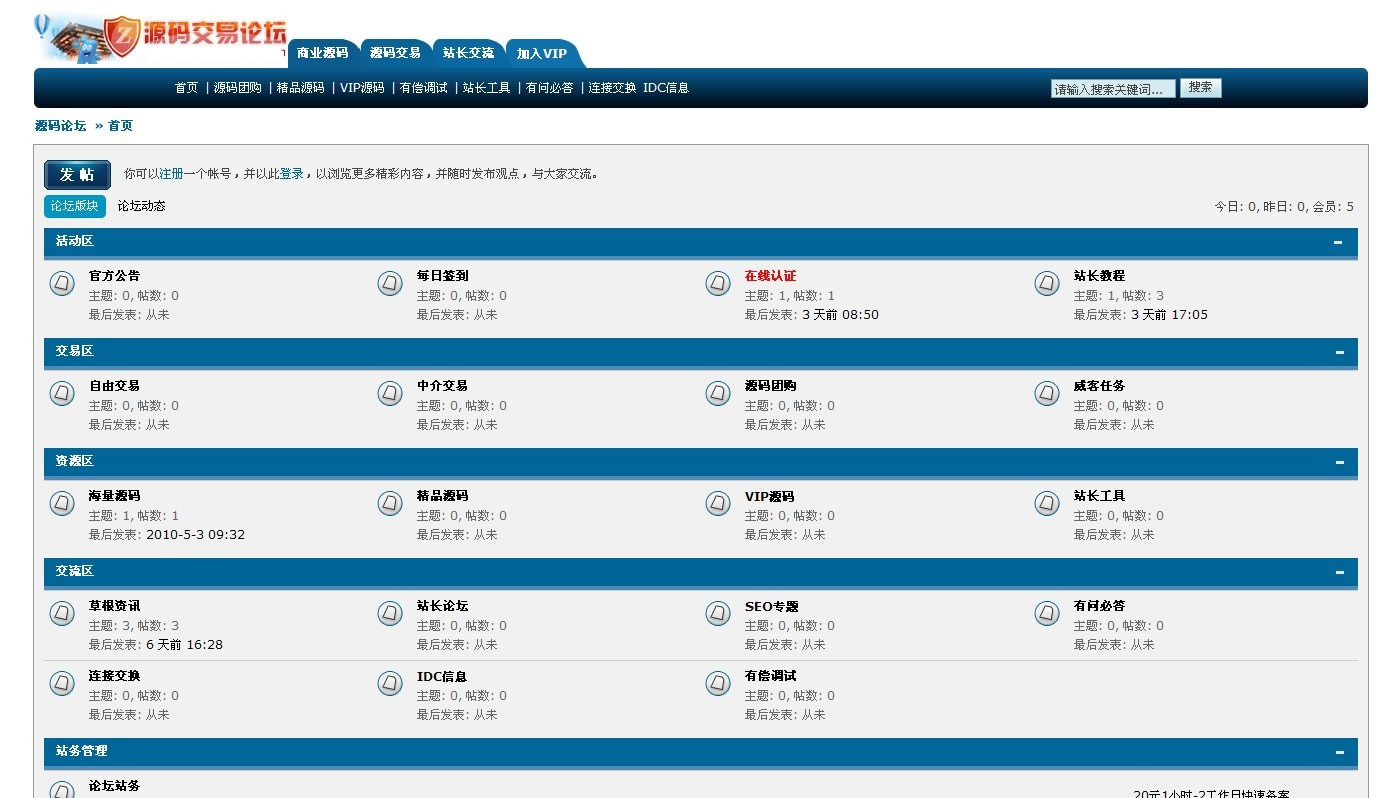Collapse the 交易区 section

(1338, 352)
